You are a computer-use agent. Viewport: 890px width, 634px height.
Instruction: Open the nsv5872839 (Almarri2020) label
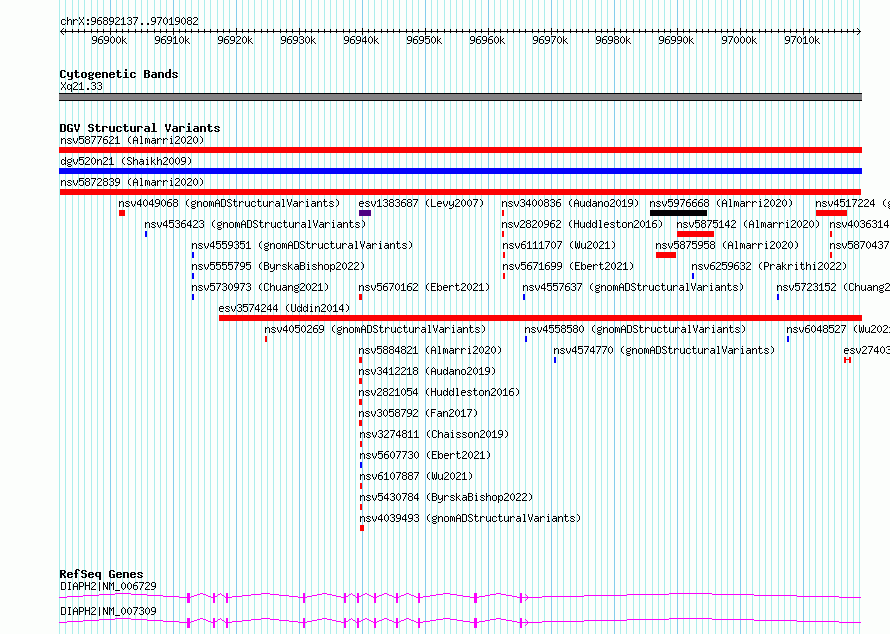coord(132,182)
